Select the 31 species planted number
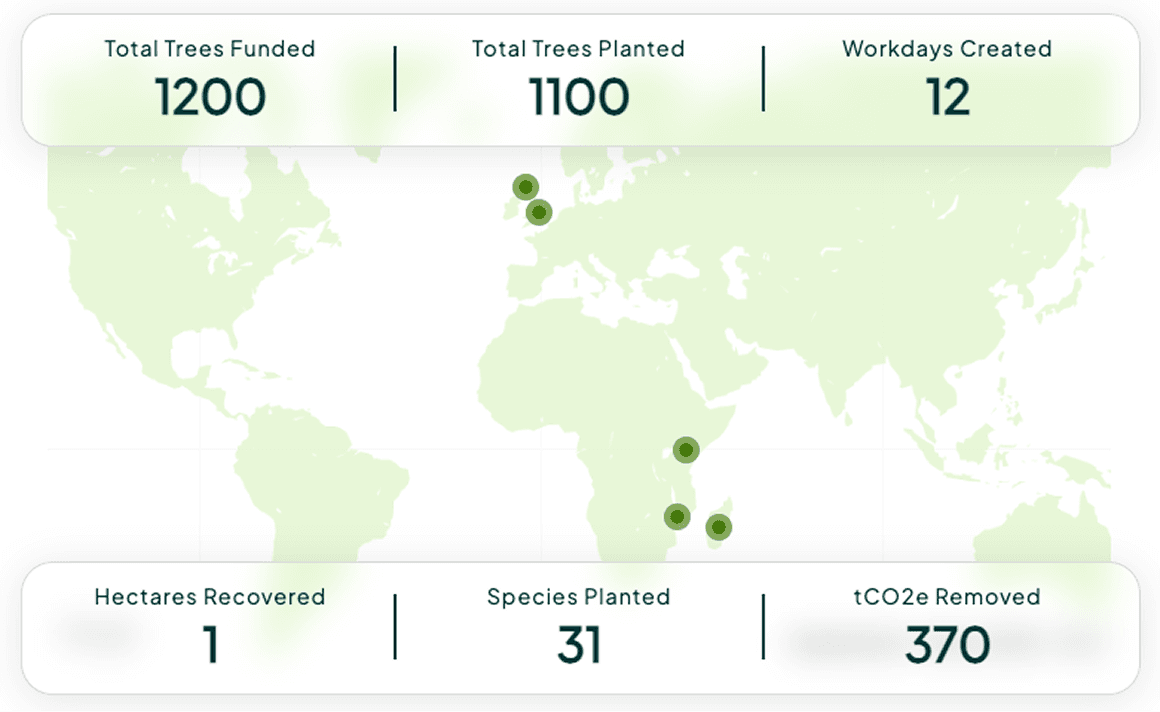This screenshot has height=712, width=1160. pos(579,644)
